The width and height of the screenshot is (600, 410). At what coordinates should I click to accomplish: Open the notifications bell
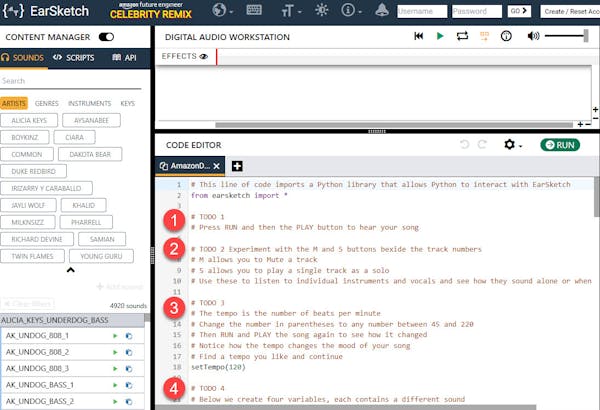382,11
